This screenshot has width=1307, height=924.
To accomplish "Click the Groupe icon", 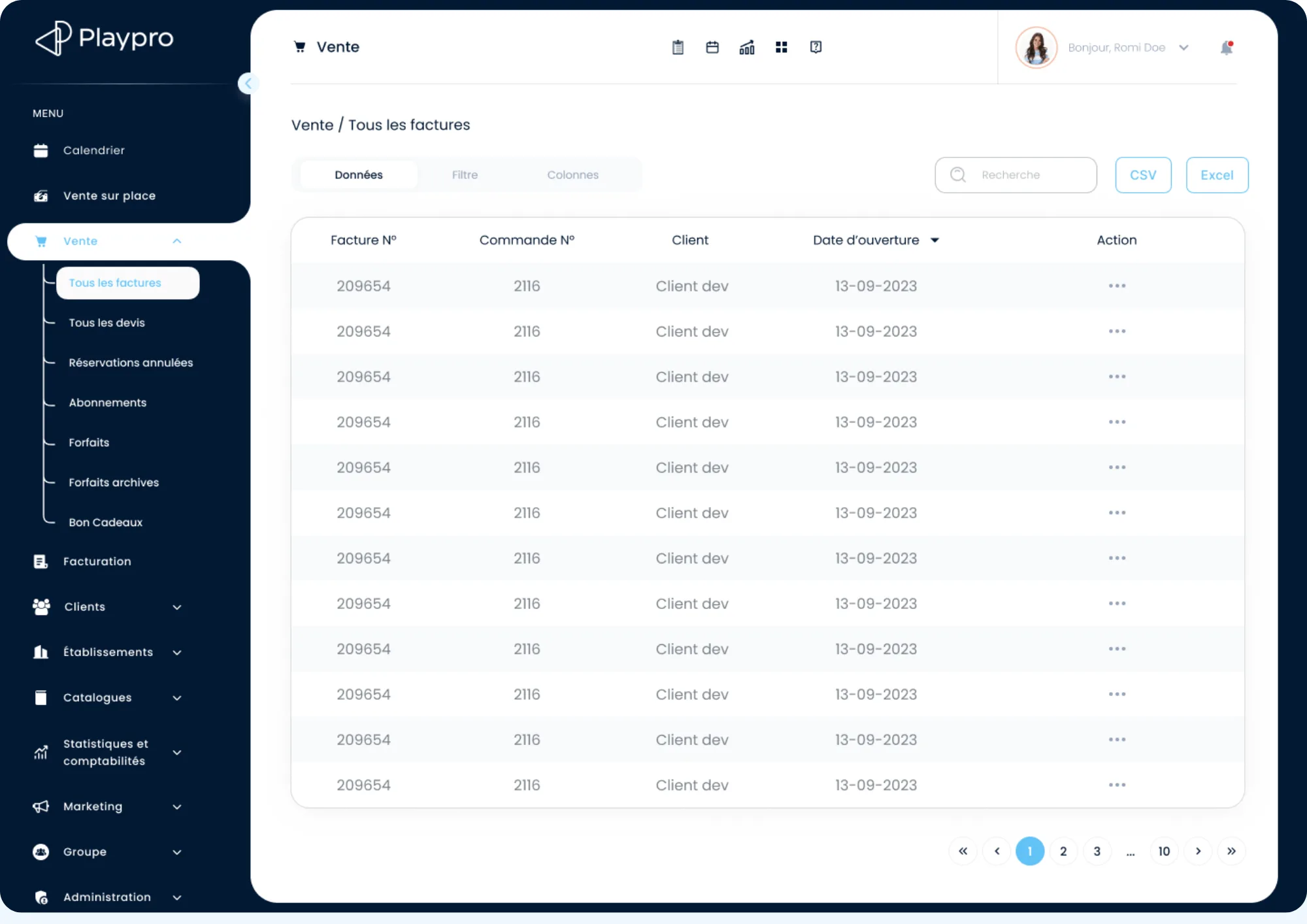I will [x=41, y=852].
